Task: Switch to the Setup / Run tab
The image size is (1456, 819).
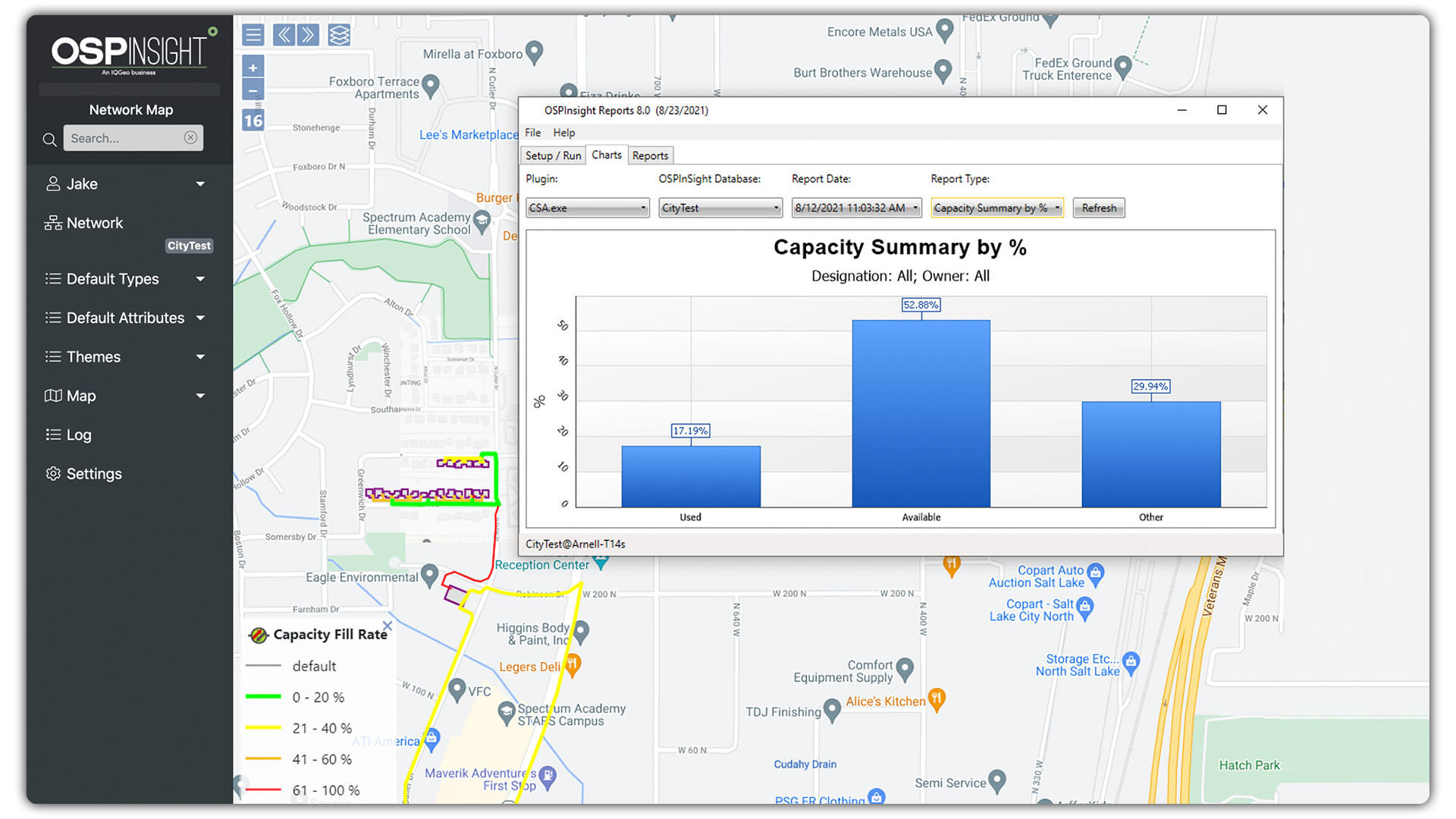Action: [x=554, y=155]
